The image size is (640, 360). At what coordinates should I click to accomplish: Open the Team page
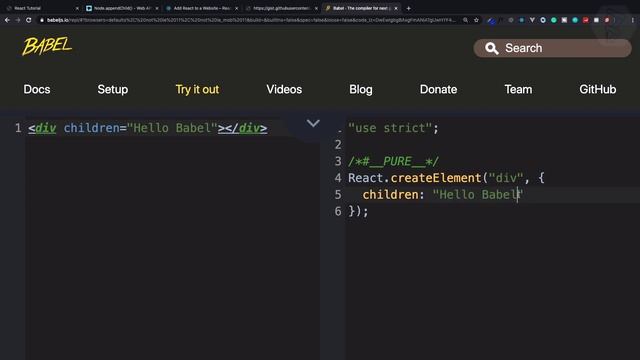pyautogui.click(x=518, y=89)
